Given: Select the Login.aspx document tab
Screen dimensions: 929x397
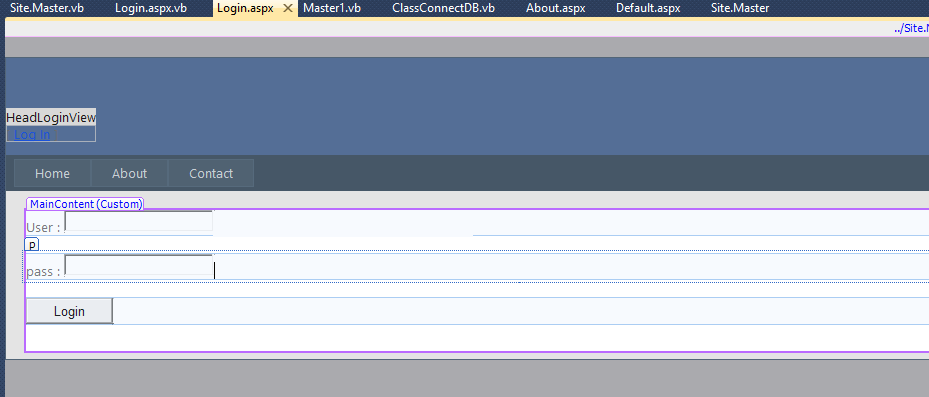Looking at the screenshot, I should point(245,8).
